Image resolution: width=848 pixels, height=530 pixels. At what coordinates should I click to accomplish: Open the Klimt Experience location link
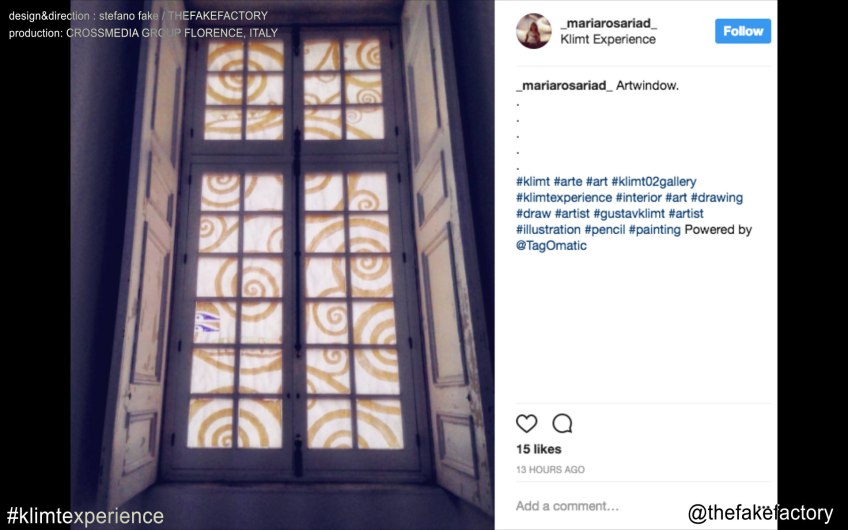coord(607,39)
